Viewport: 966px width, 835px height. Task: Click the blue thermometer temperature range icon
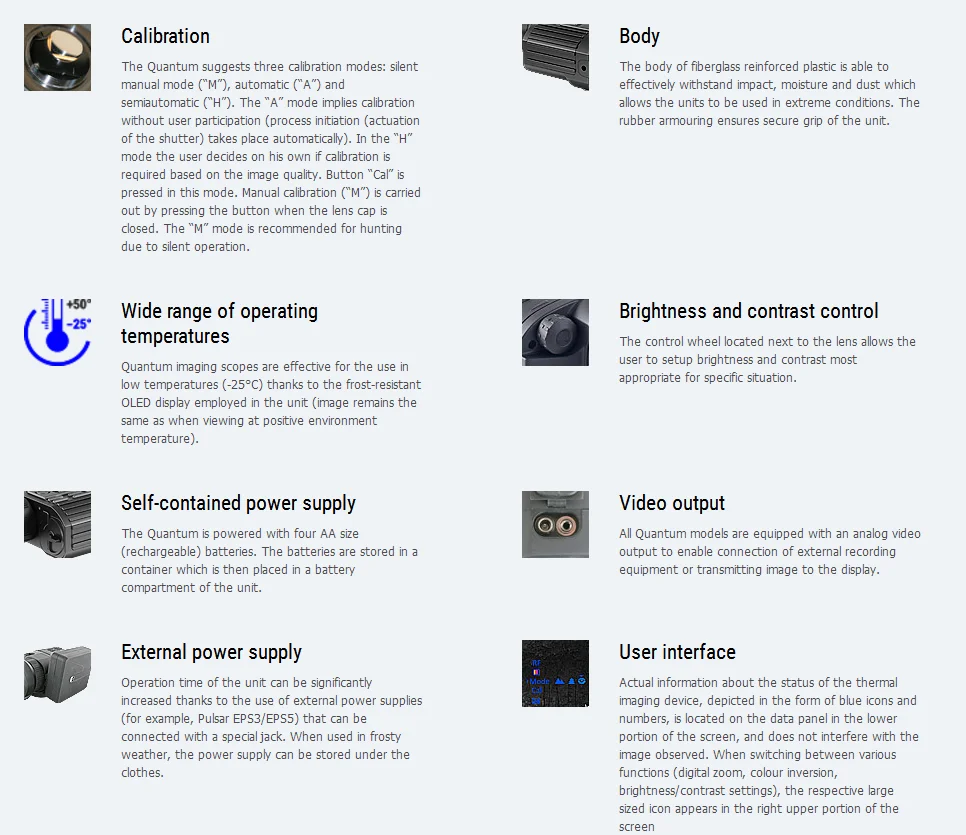(x=57, y=332)
